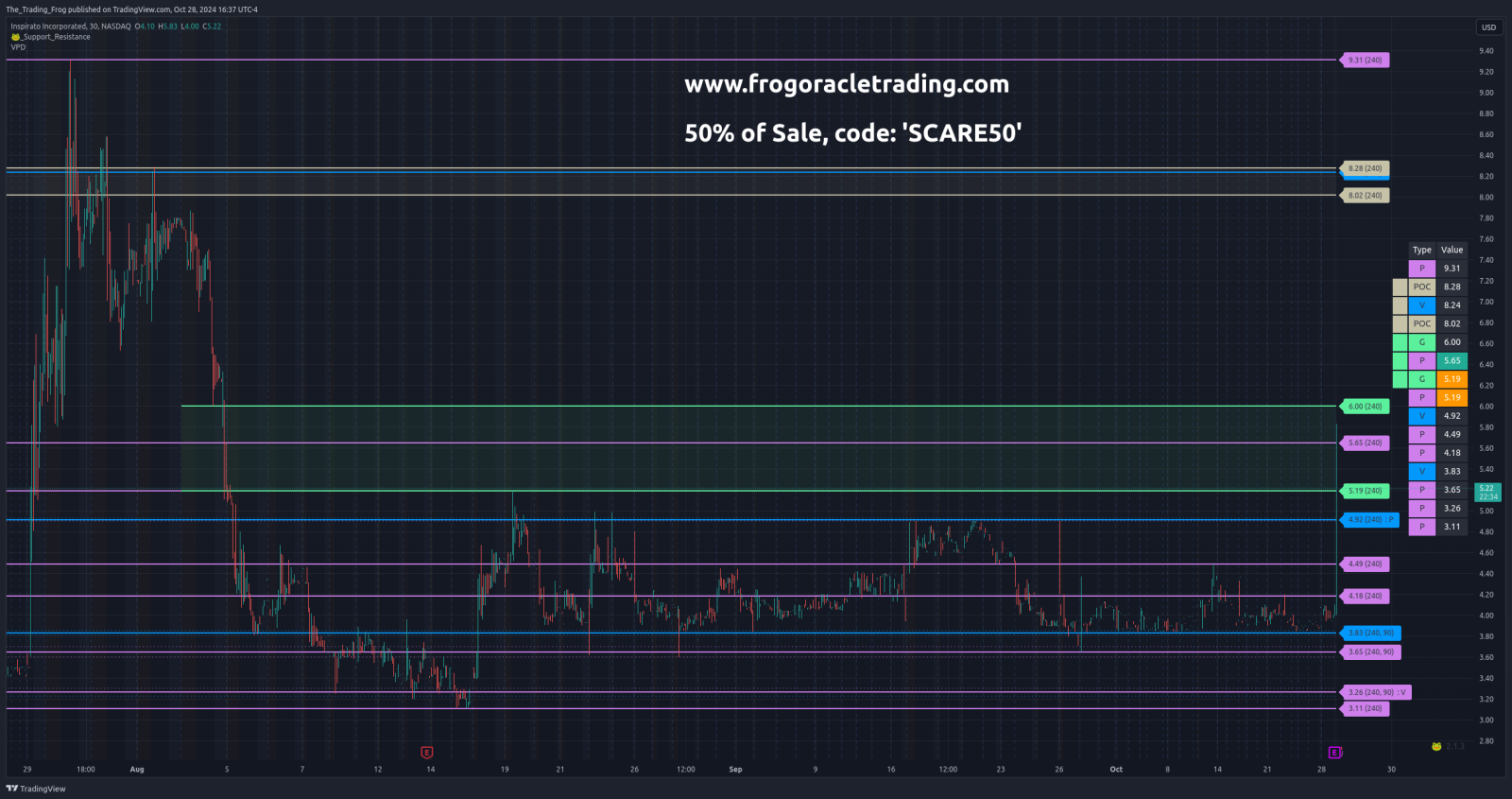
Task: Select the 4.49 (240) level label
Action: (x=1365, y=564)
